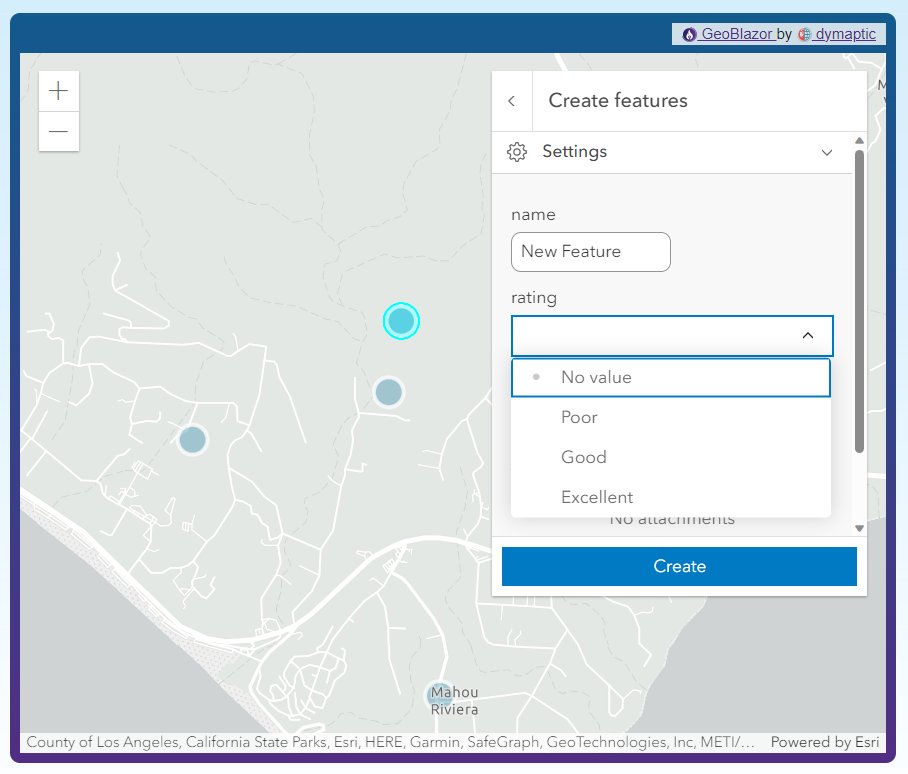This screenshot has height=774, width=908.
Task: Close the rating dropdown chevron
Action: (807, 336)
